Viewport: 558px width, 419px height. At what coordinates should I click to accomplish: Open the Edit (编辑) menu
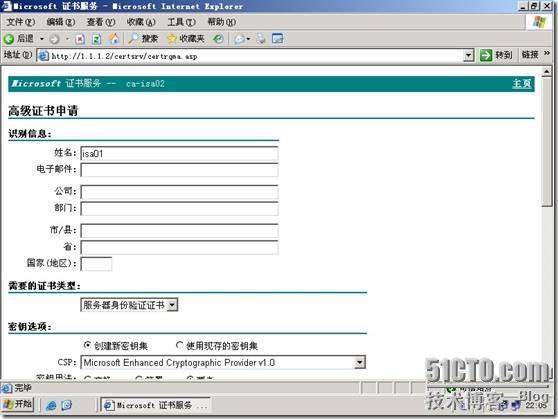point(61,22)
